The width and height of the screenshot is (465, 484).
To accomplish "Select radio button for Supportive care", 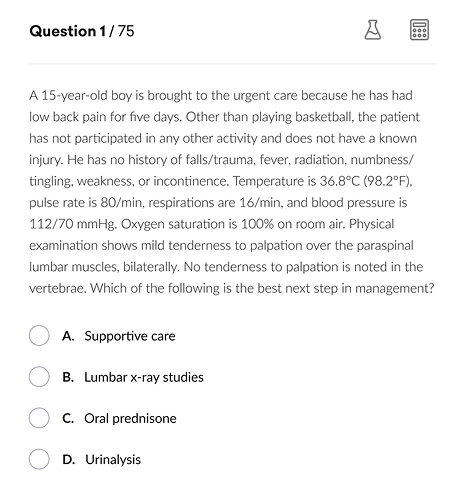I will pos(39,336).
